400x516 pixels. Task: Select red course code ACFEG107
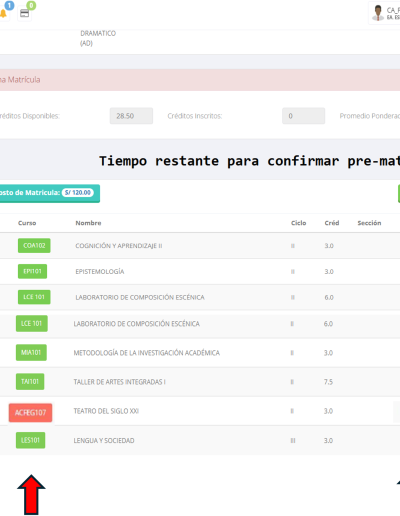30,413
